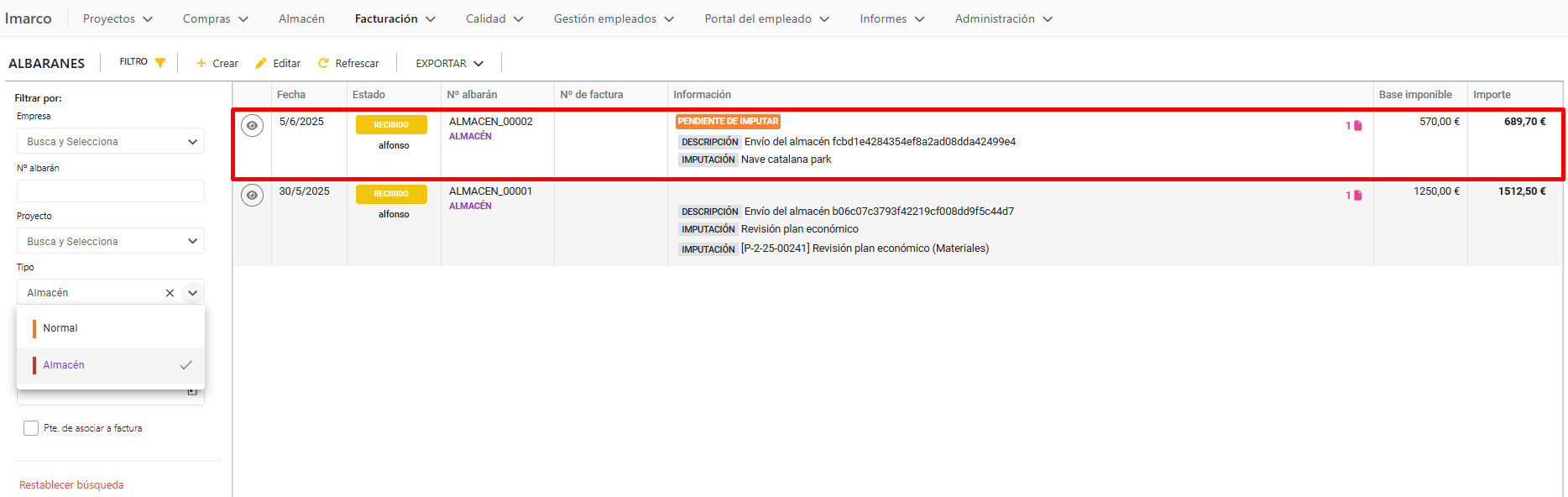This screenshot has height=497, width=1568.
Task: Click the eye icon for ALMACEN_00001 row
Action: click(x=252, y=196)
